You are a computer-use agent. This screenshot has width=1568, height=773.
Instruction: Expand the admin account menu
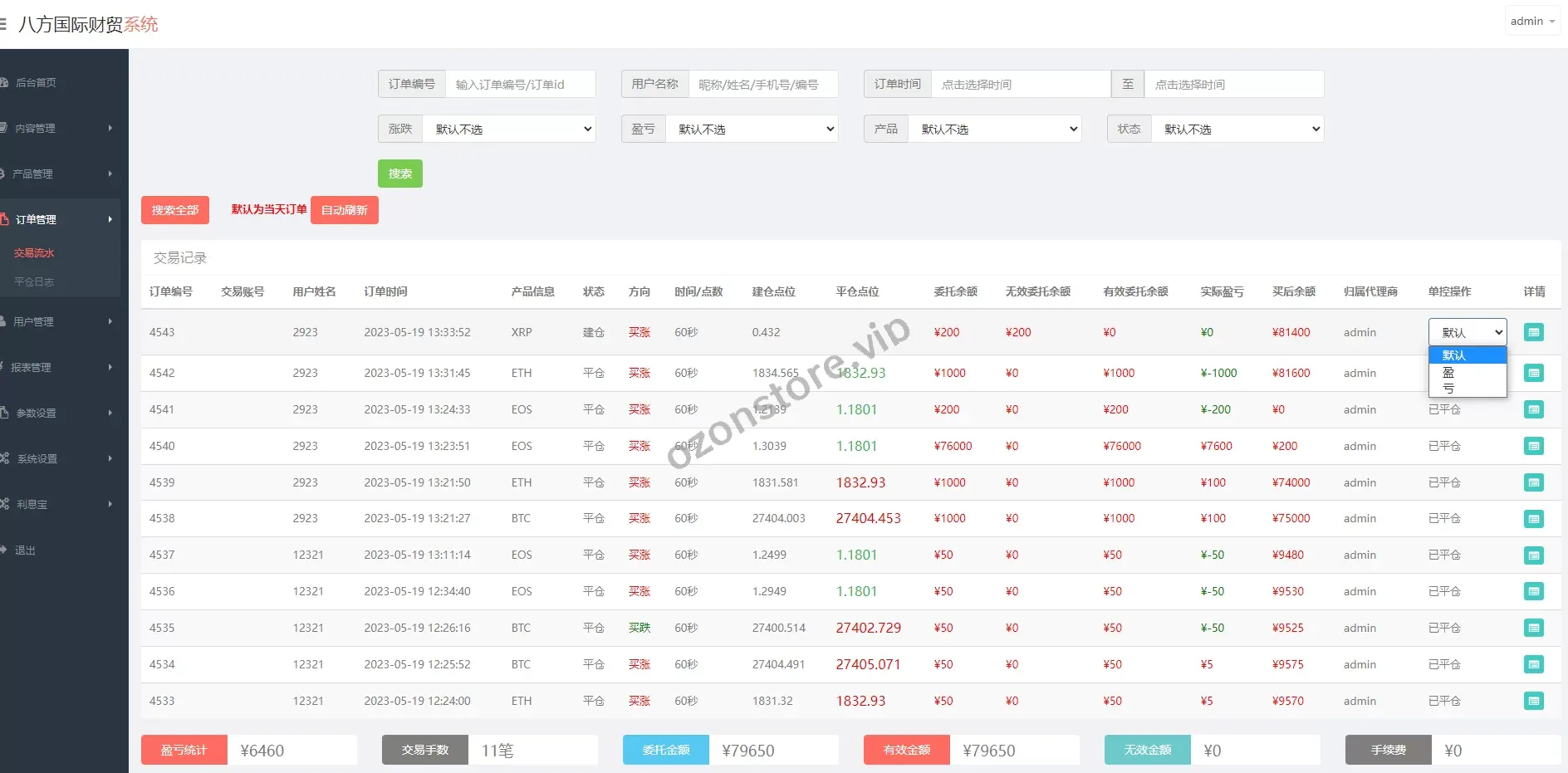[x=1531, y=21]
